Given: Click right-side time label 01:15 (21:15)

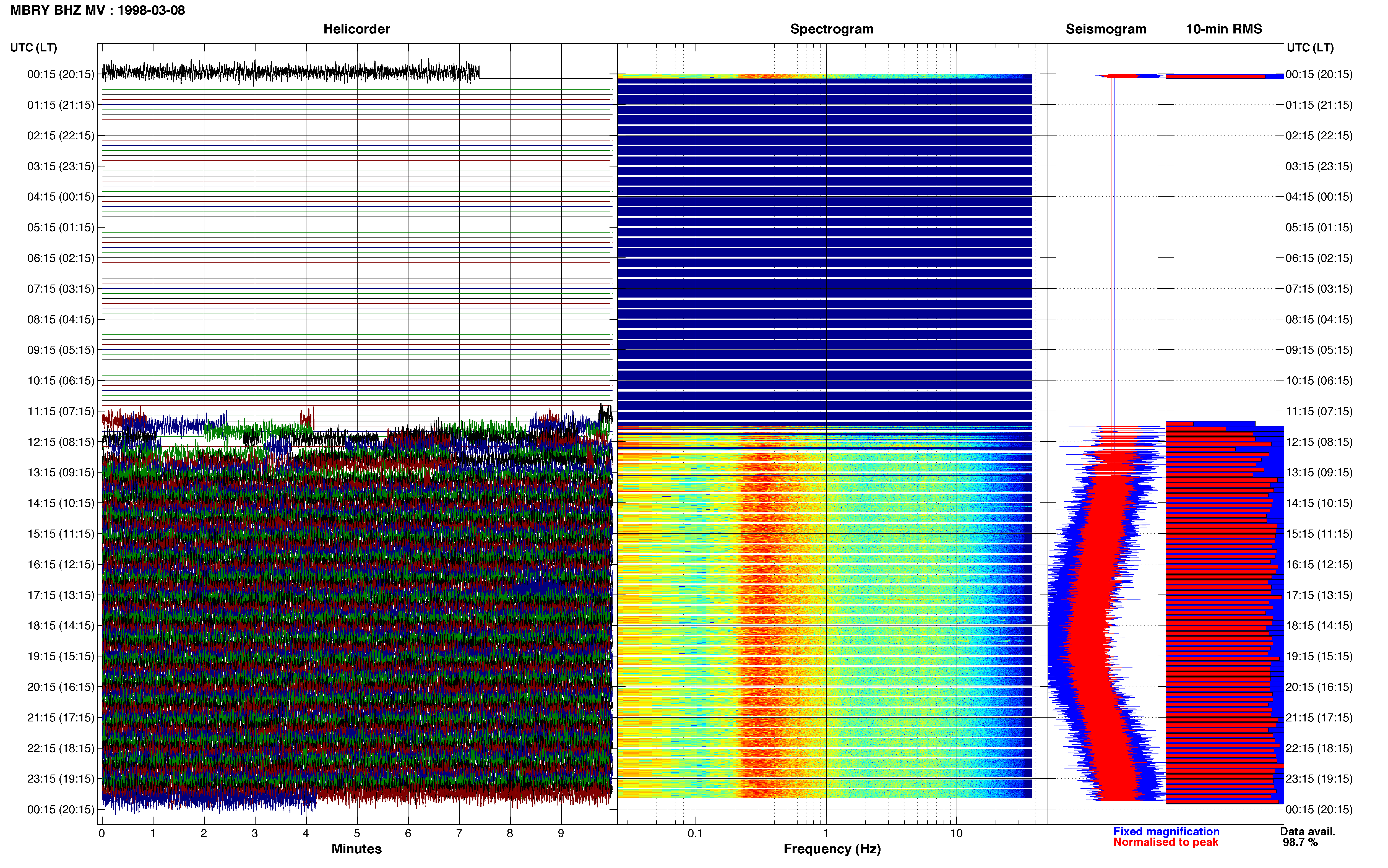Looking at the screenshot, I should point(1319,105).
